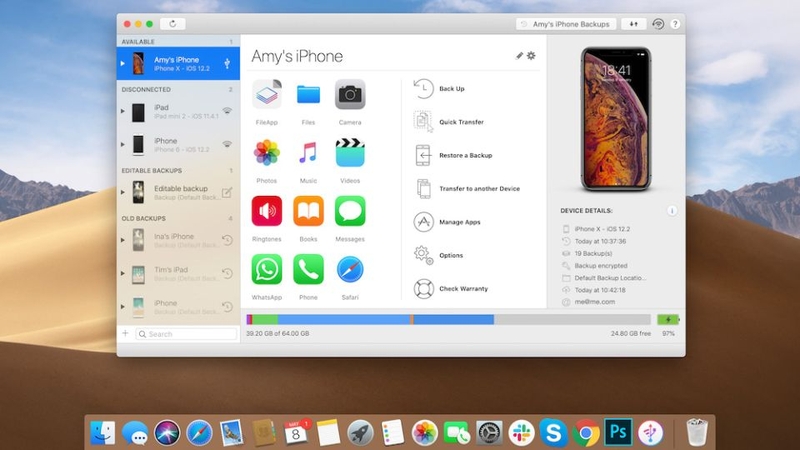Open Amy's iPhone Backups toolbar button

pyautogui.click(x=566, y=24)
